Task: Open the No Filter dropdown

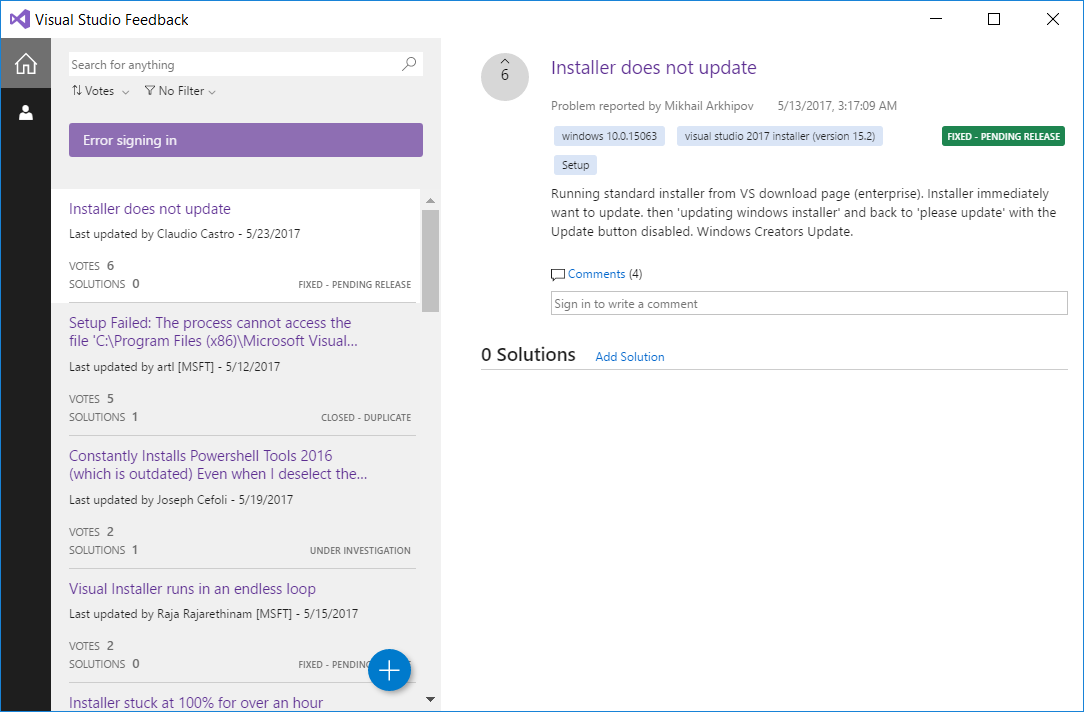Action: 180,91
